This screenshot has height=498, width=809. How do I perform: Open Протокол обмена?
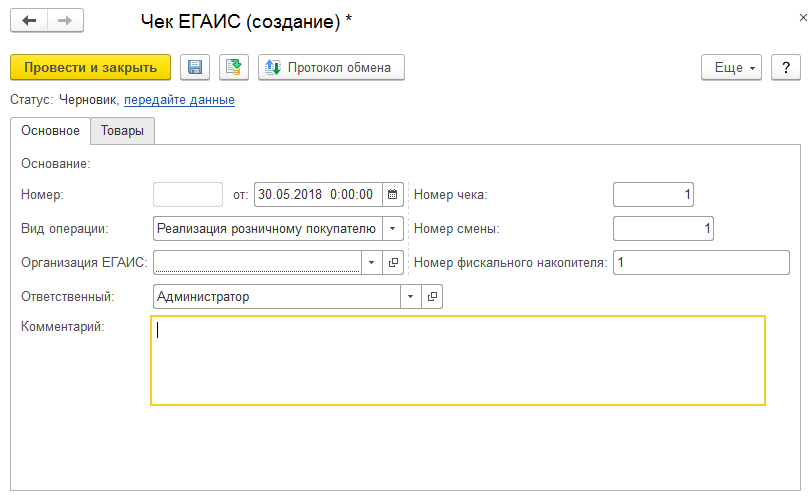331,67
